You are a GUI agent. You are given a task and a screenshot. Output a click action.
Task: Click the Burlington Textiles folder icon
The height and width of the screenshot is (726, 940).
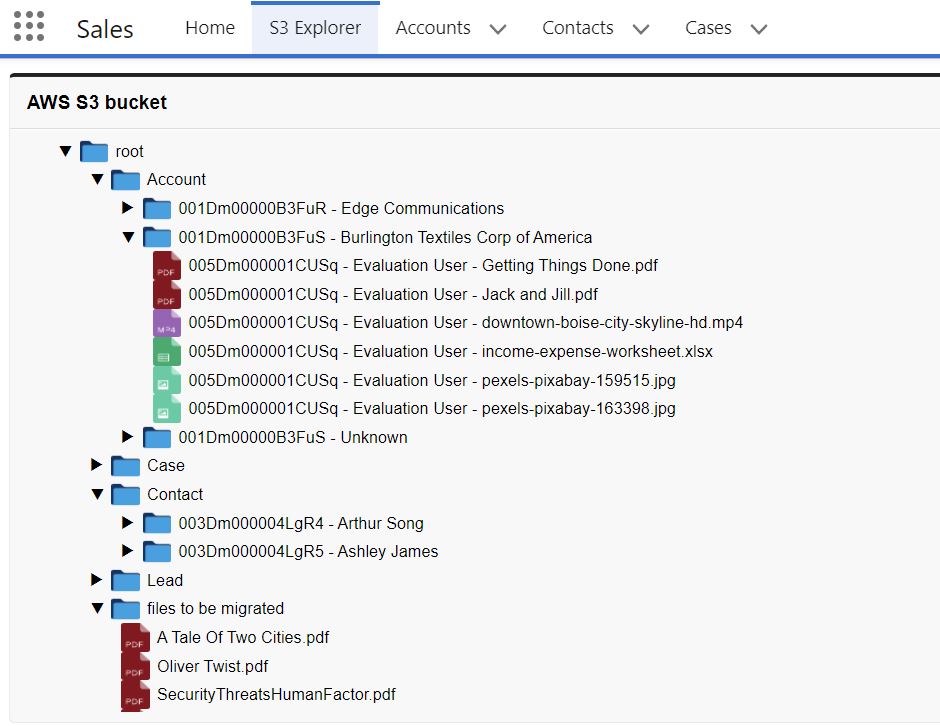157,237
